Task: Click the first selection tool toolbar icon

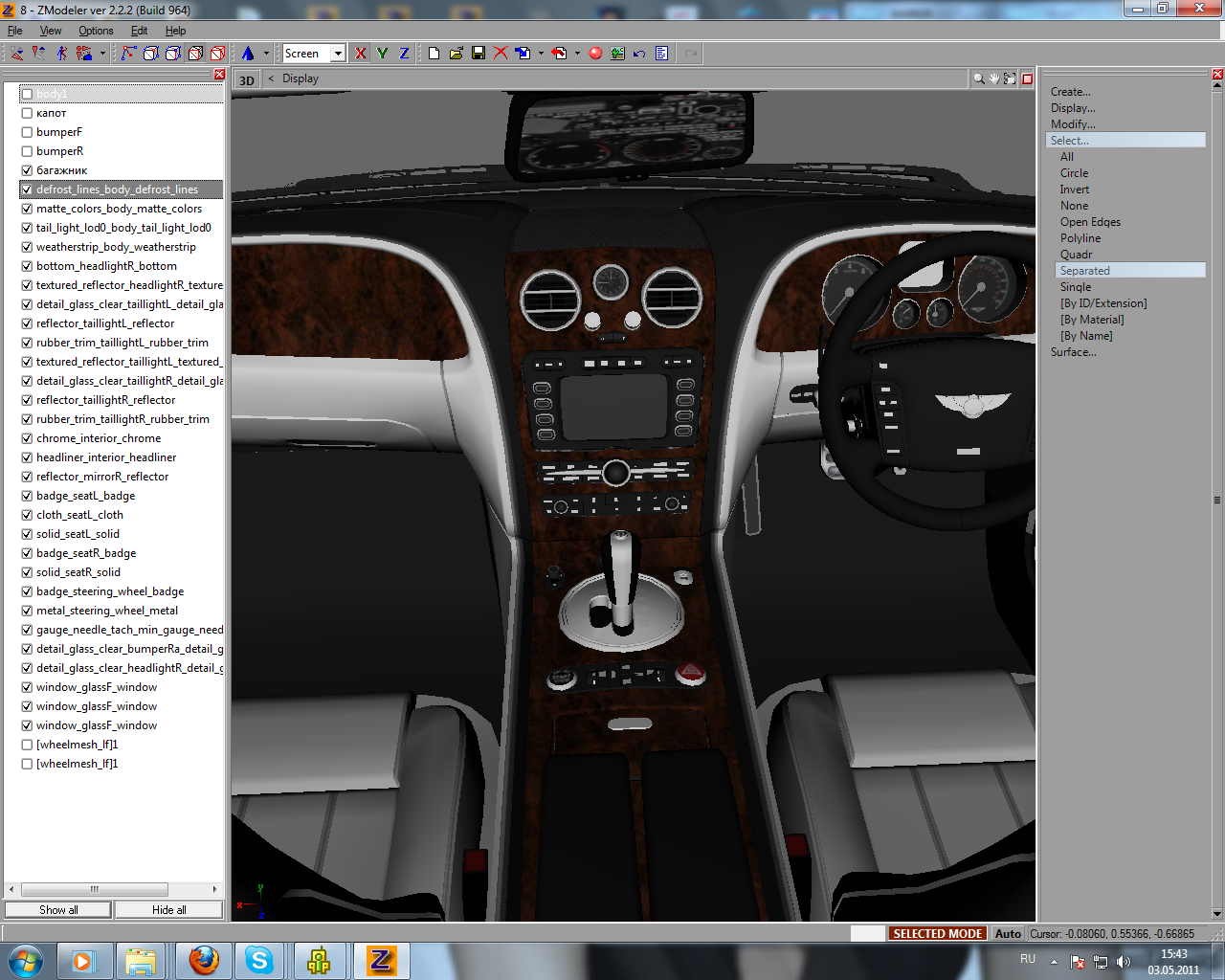Action: click(17, 54)
